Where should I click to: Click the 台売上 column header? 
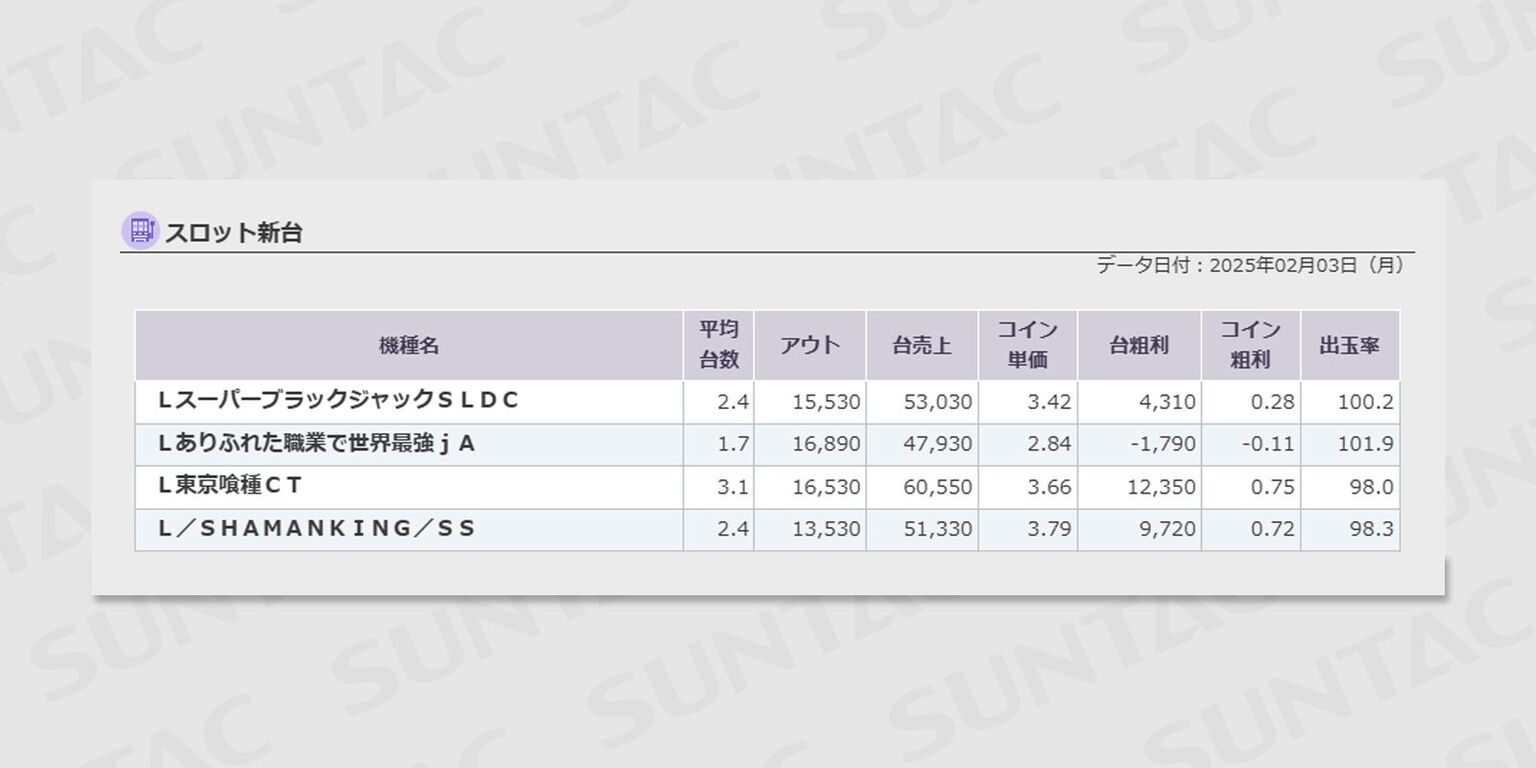(921, 346)
